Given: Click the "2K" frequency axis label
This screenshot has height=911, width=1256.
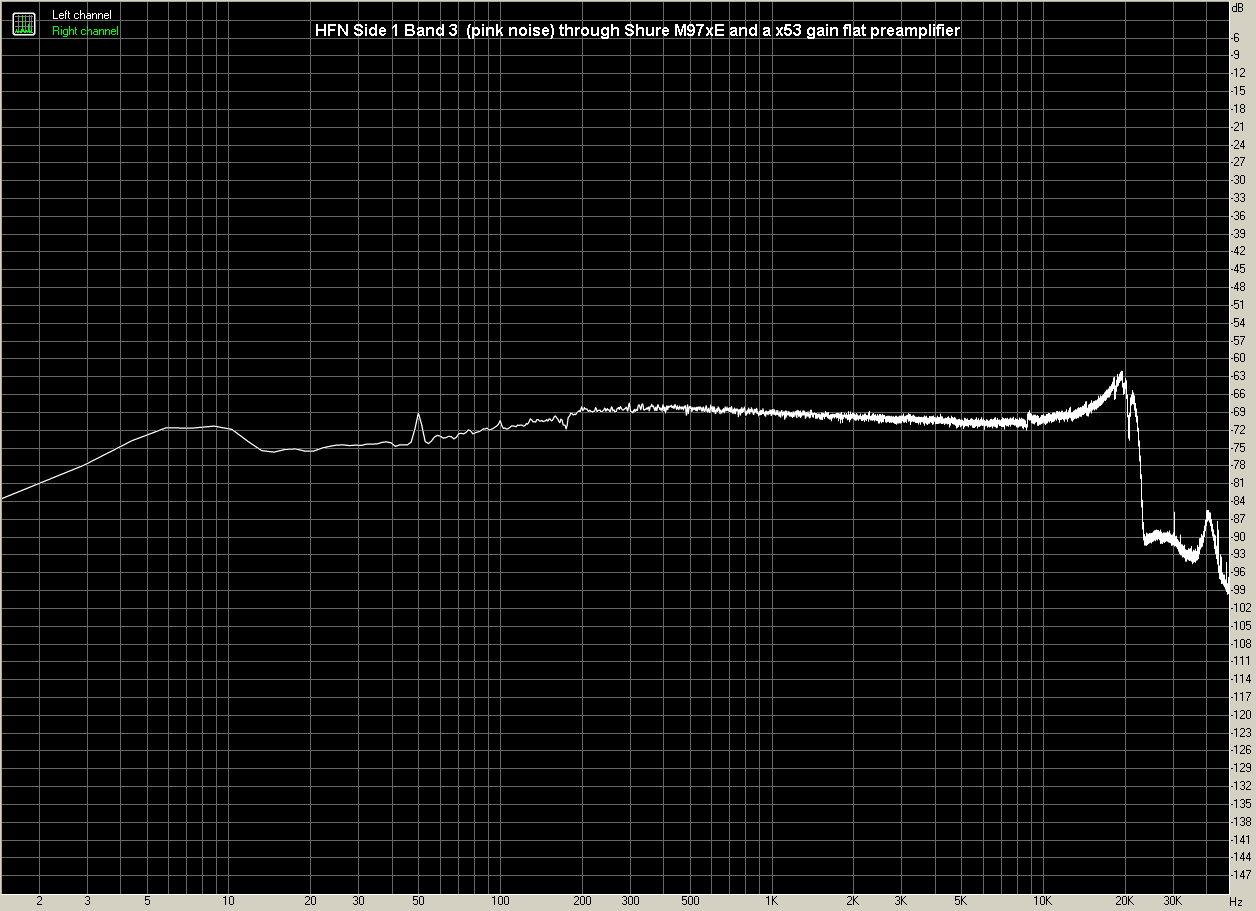Looking at the screenshot, I should click(x=852, y=900).
